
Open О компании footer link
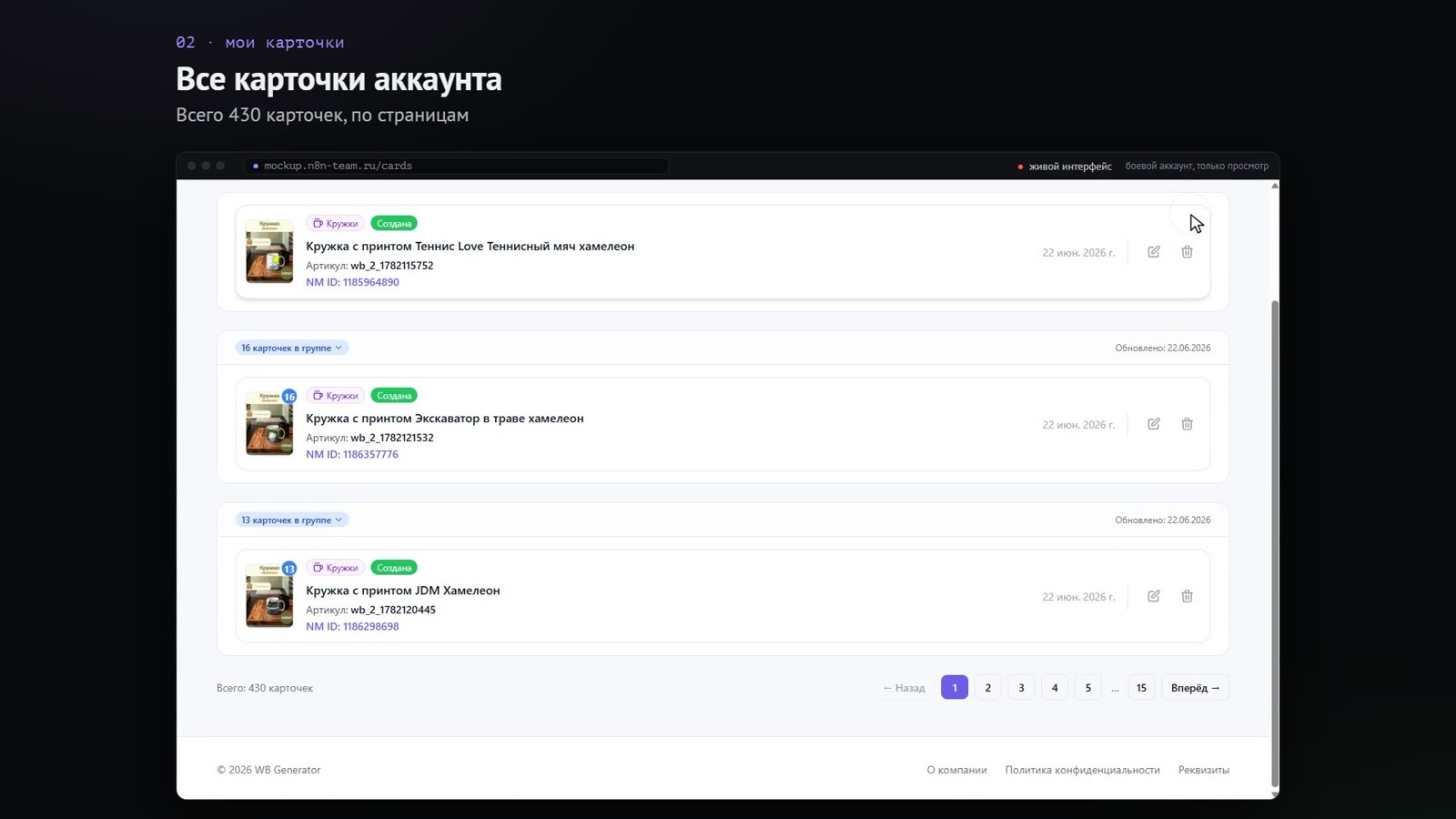(x=956, y=770)
